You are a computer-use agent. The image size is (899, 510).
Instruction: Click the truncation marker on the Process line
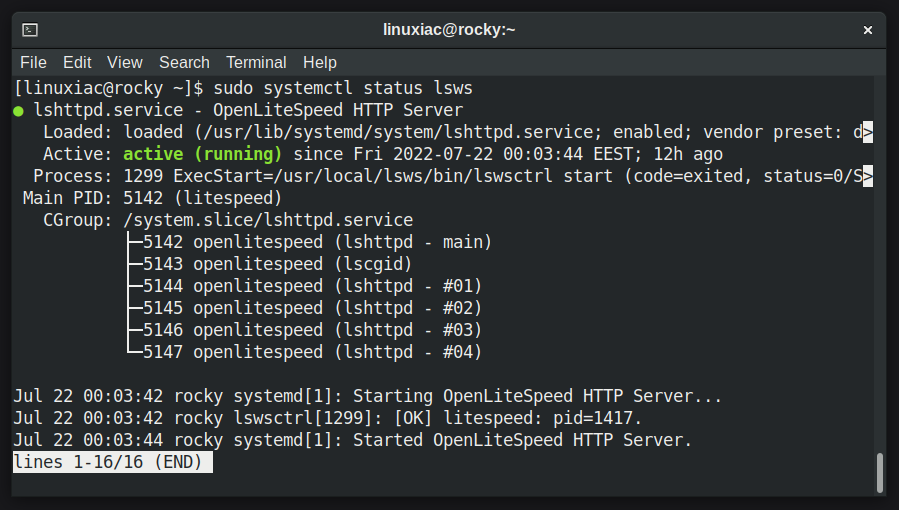point(868,176)
